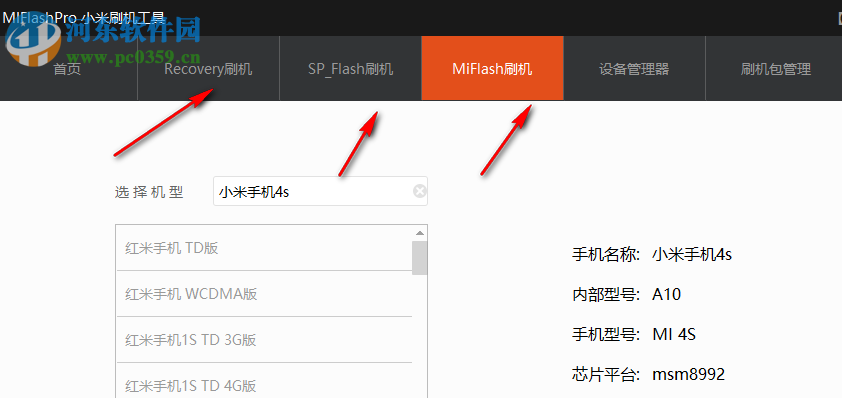This screenshot has width=842, height=398.
Task: Click the 手机型号 value MI 4S
Action: coord(674,335)
